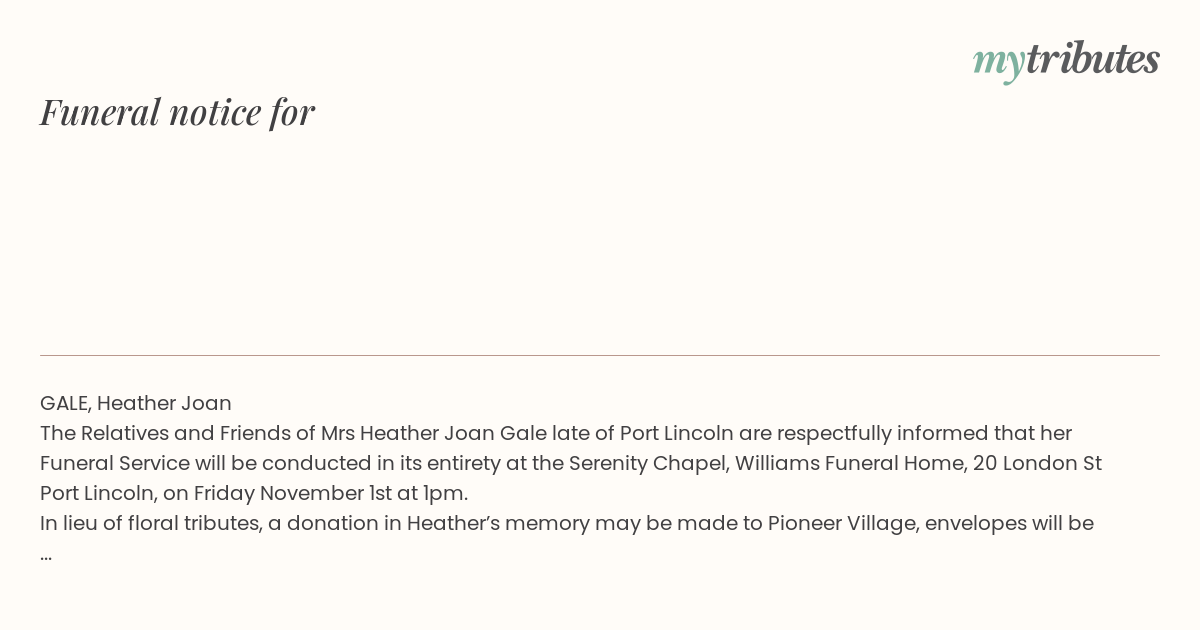Viewport: 1200px width, 630px height.
Task: Click the horizontal divider line
Action: coord(600,355)
